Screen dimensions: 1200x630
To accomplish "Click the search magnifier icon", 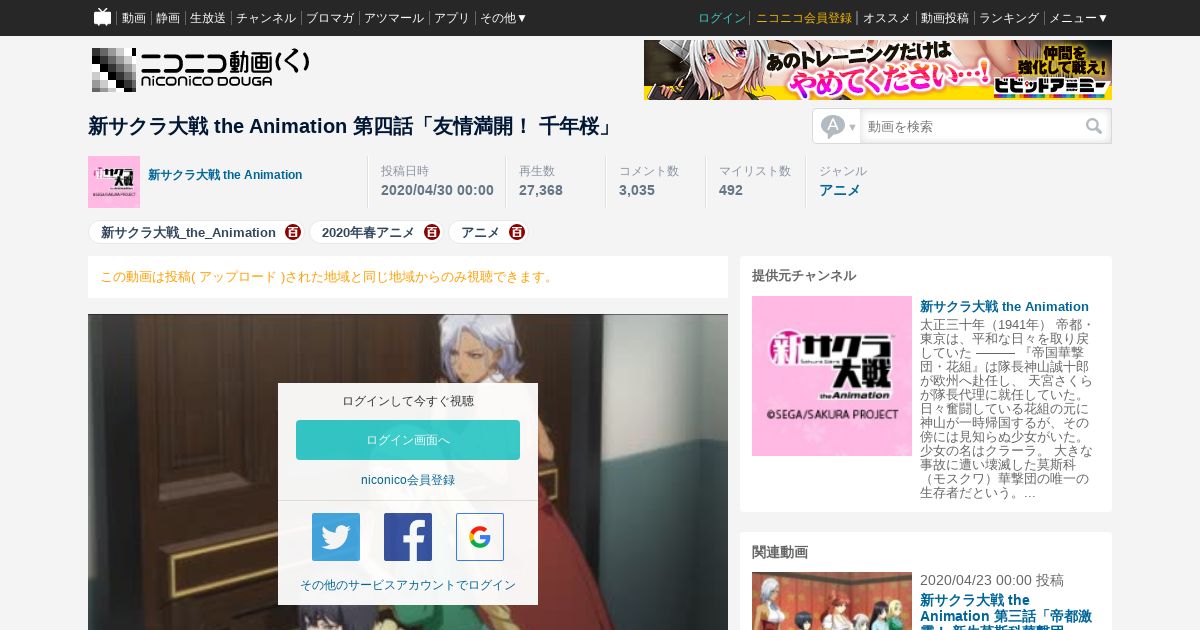I will pos(1094,126).
